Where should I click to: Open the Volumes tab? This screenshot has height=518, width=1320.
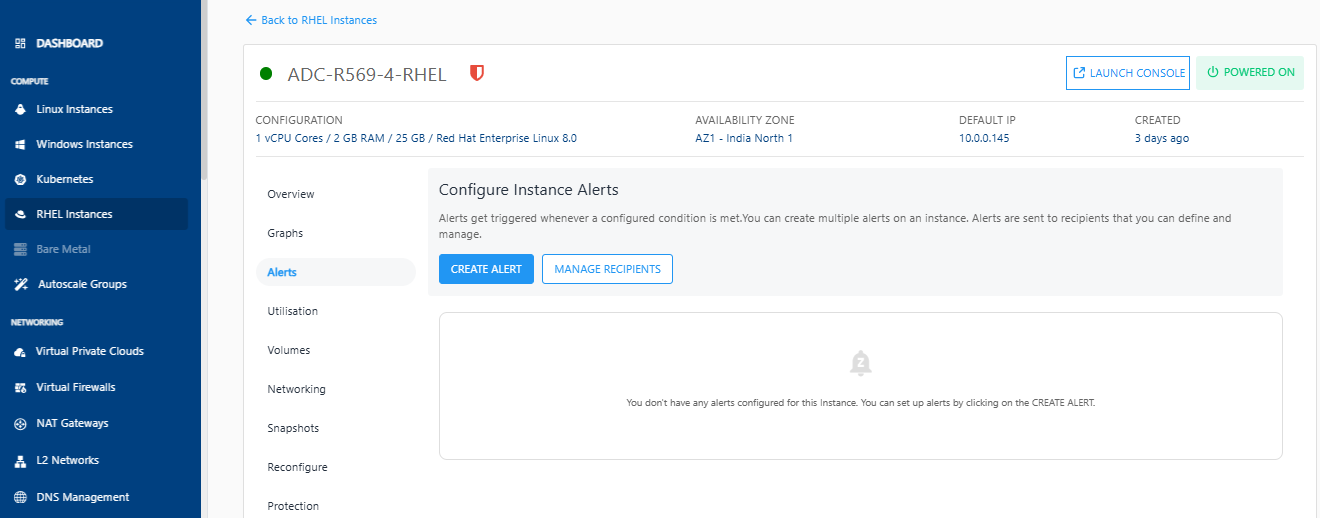coord(289,350)
